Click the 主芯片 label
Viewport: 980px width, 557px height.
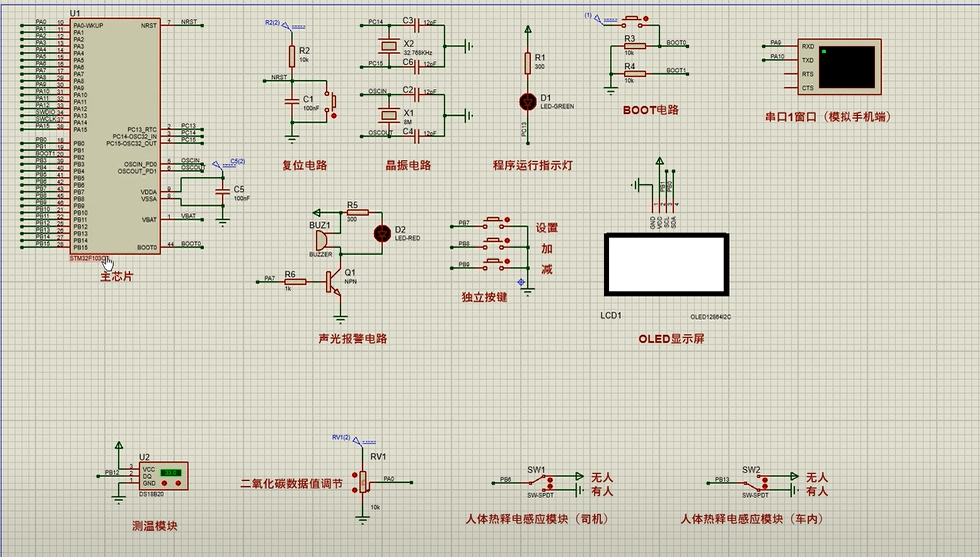point(117,276)
